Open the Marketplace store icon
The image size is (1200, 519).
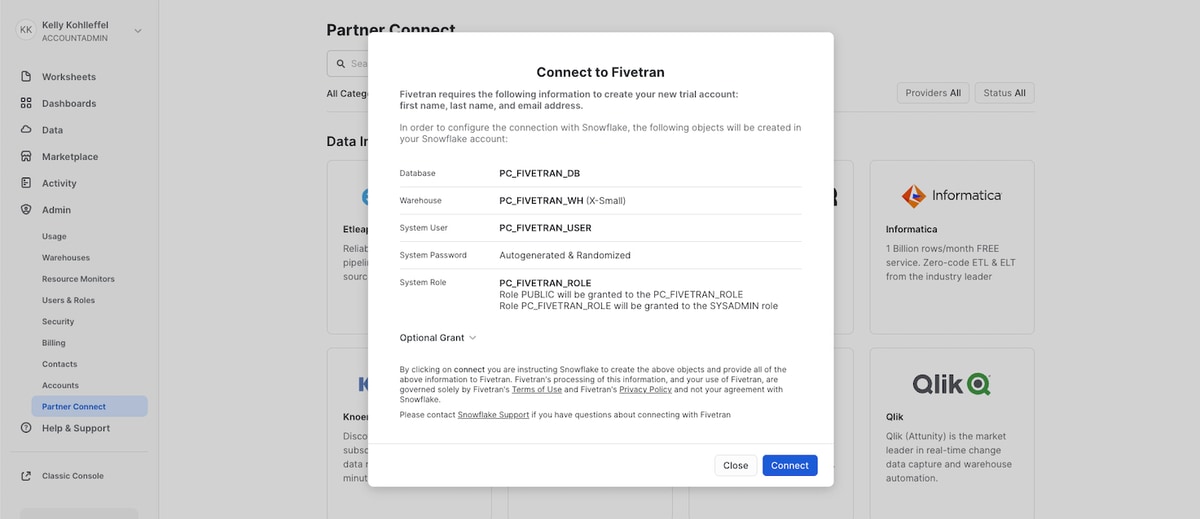[x=26, y=157]
